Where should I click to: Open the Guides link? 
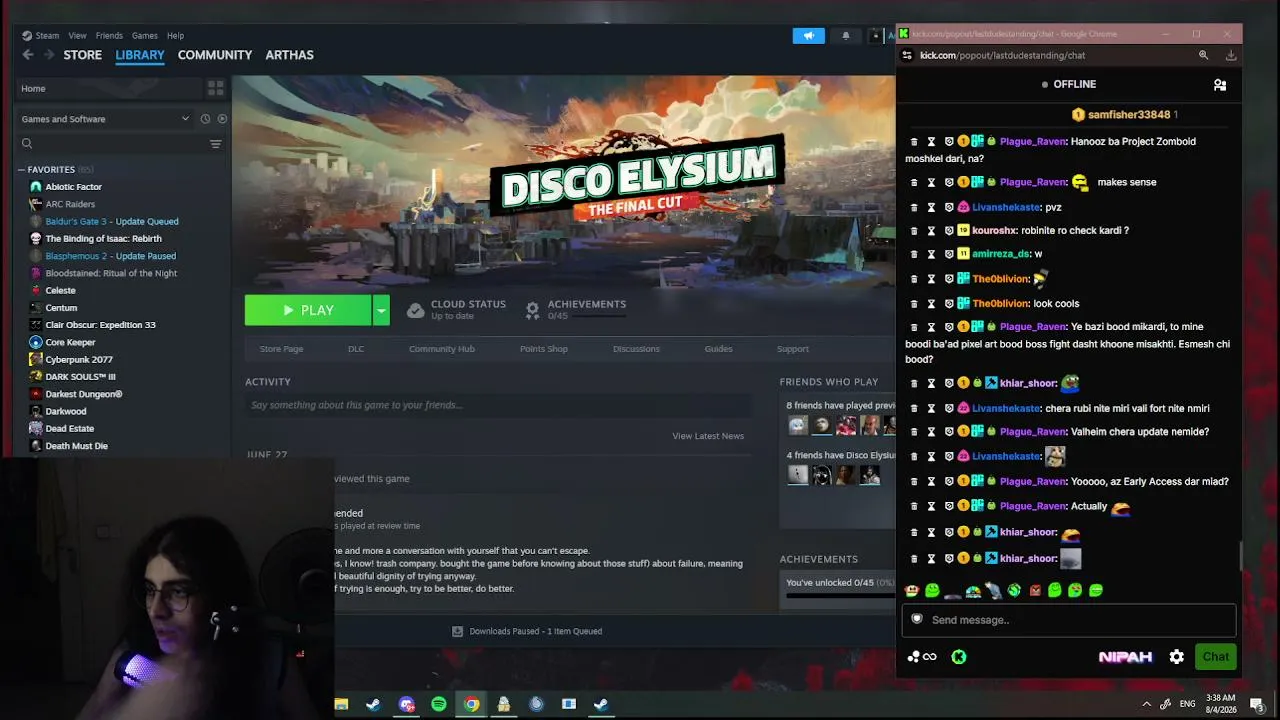tap(718, 349)
